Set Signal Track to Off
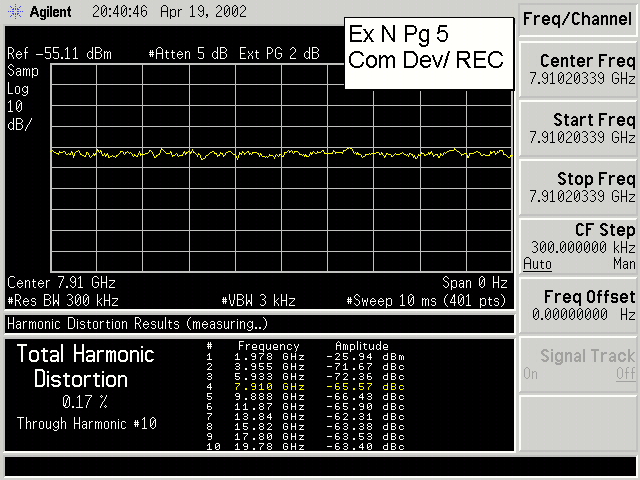Viewport: 640px width, 480px height. (x=625, y=373)
